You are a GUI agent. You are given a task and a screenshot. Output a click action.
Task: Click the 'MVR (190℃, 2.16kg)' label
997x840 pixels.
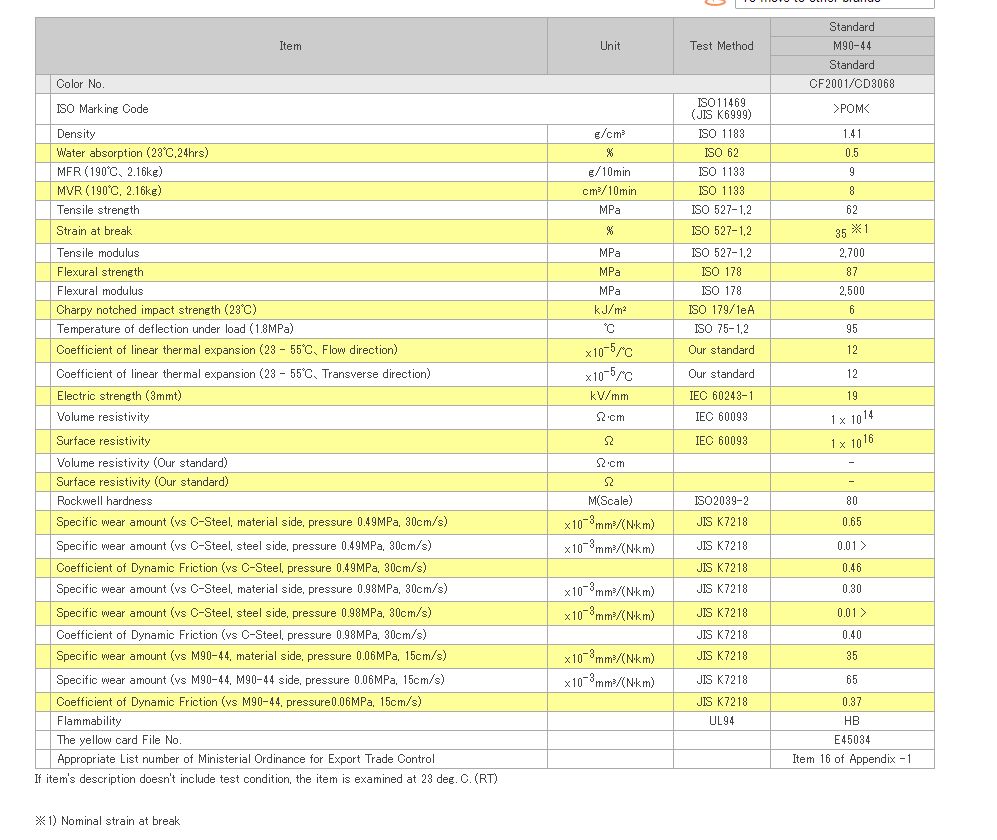click(x=109, y=191)
